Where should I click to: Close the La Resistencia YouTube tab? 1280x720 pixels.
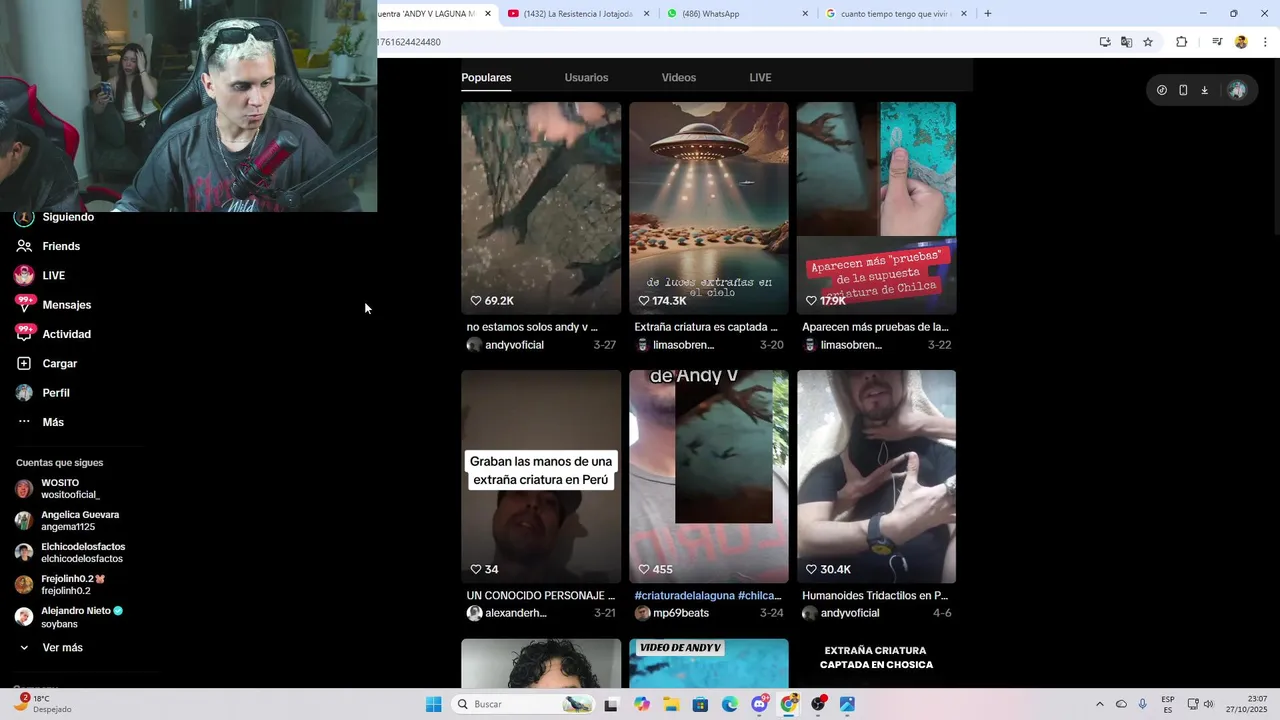[x=646, y=14]
